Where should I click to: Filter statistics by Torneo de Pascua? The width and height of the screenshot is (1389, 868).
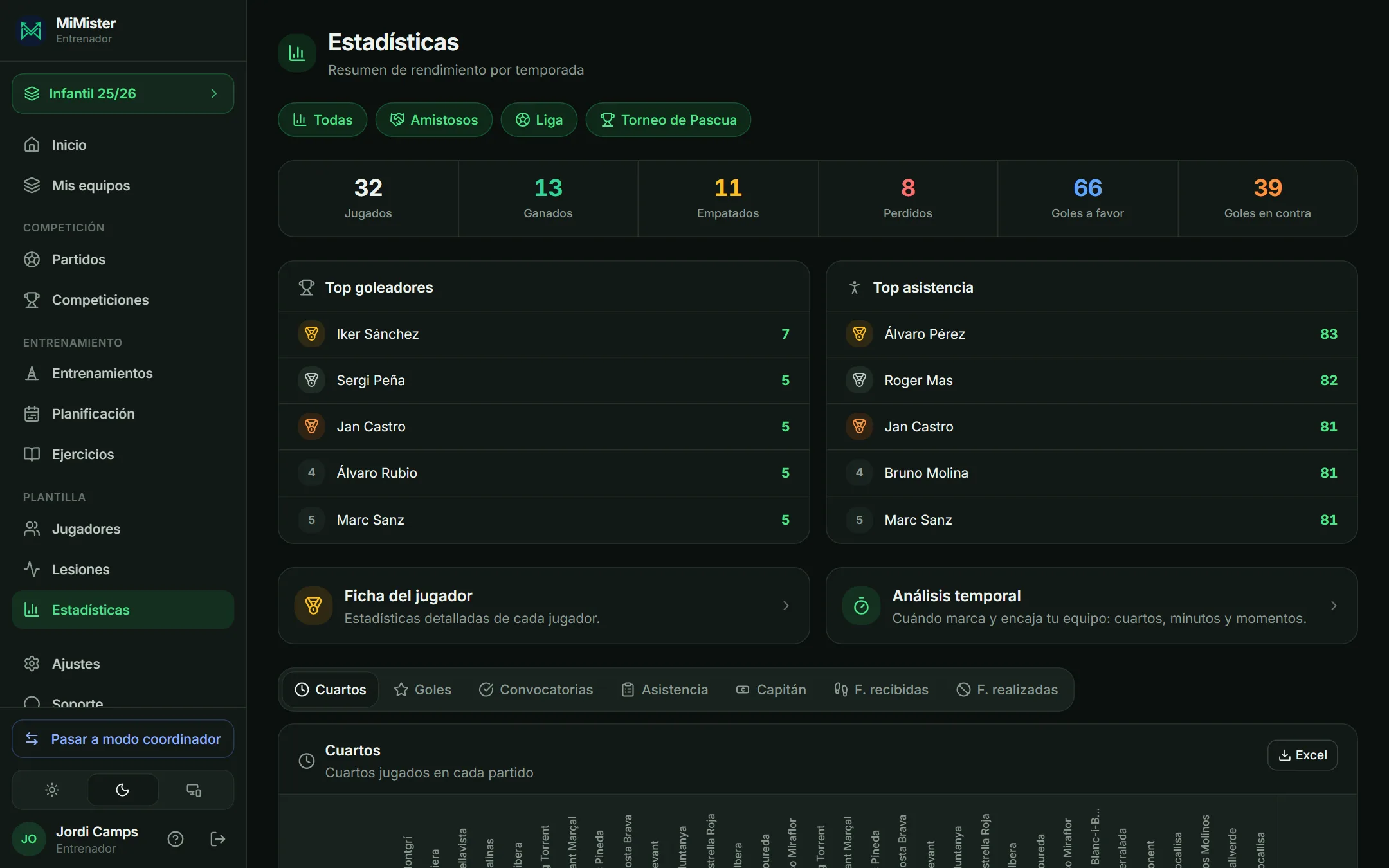pyautogui.click(x=668, y=120)
